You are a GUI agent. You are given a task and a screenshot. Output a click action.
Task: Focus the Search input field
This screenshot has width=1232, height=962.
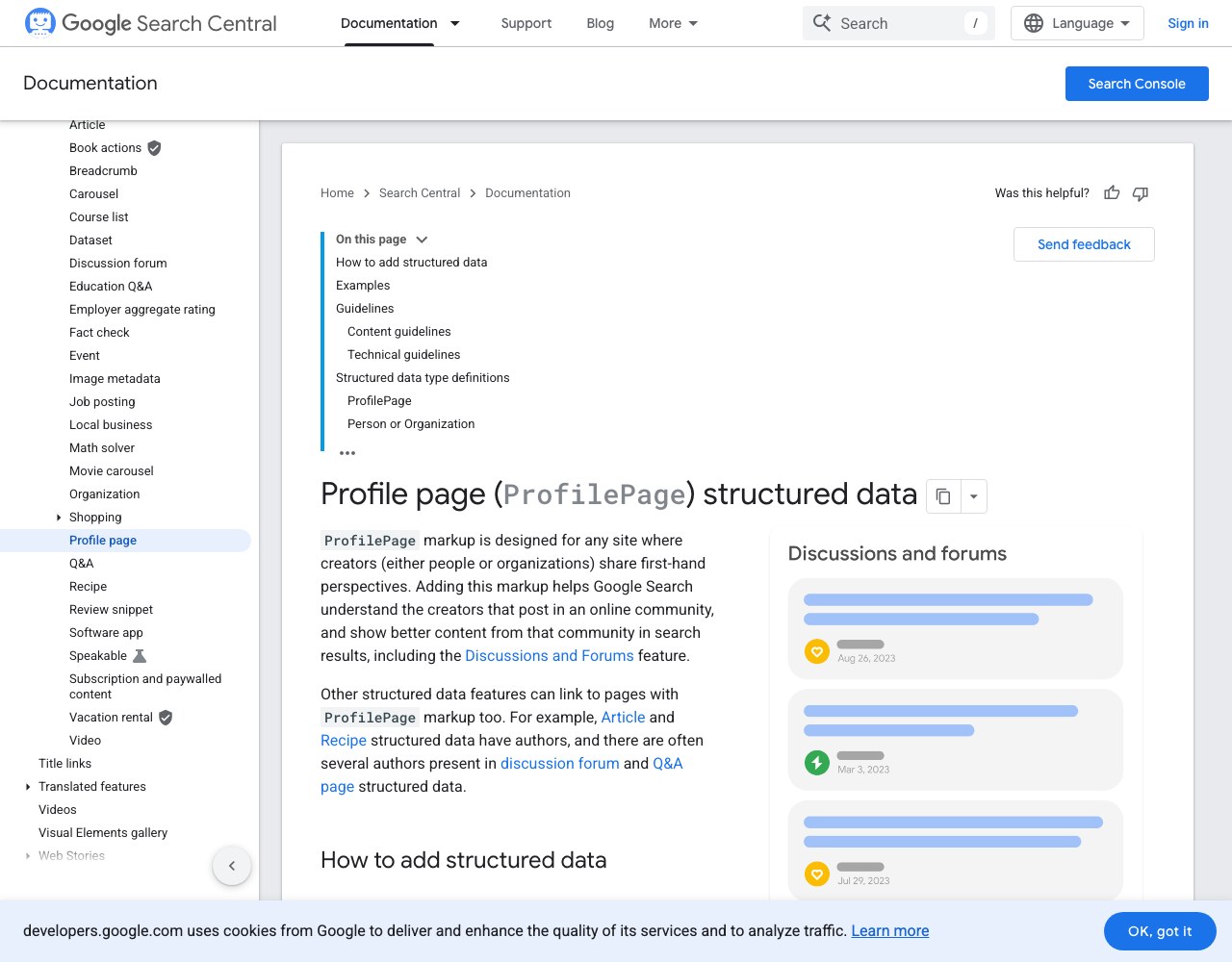(898, 23)
